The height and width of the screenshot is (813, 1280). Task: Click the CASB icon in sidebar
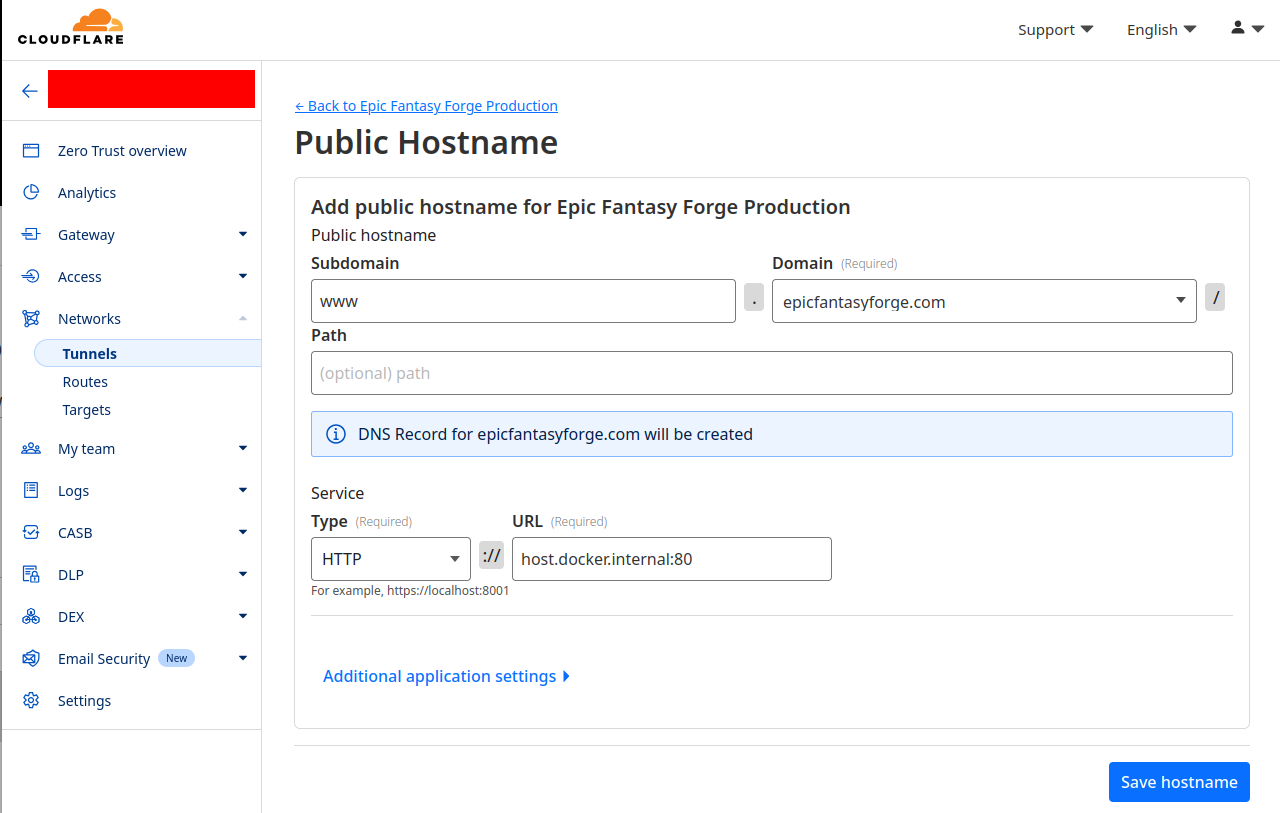(x=31, y=533)
